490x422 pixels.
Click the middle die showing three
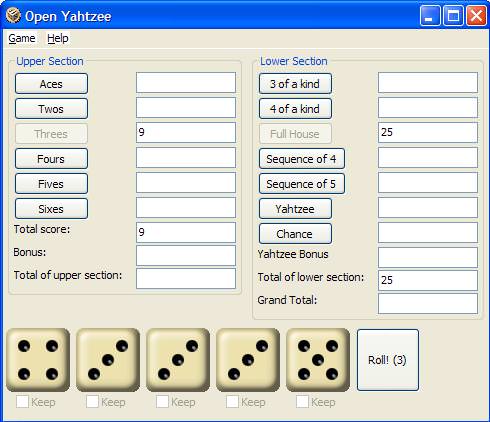[178, 360]
